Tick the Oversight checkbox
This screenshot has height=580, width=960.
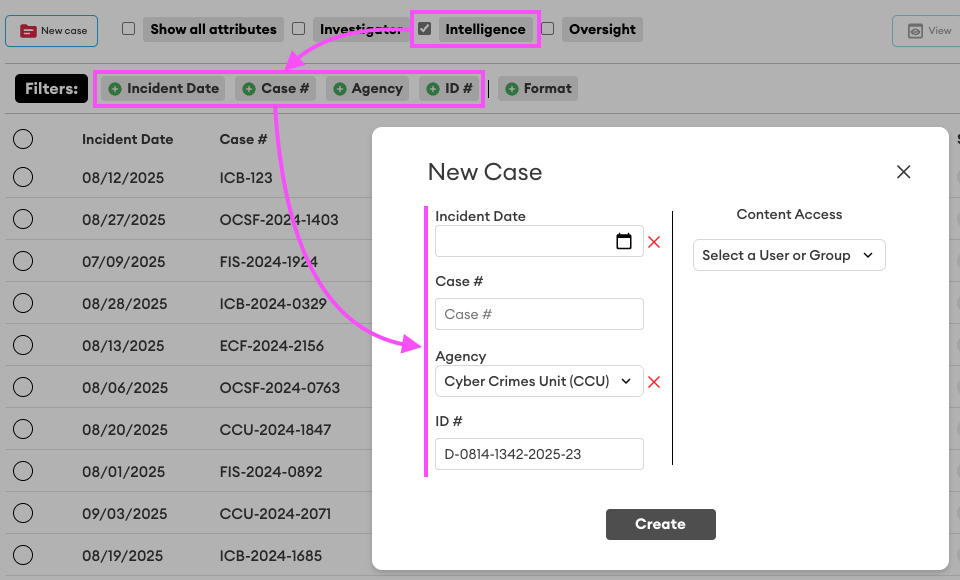548,29
